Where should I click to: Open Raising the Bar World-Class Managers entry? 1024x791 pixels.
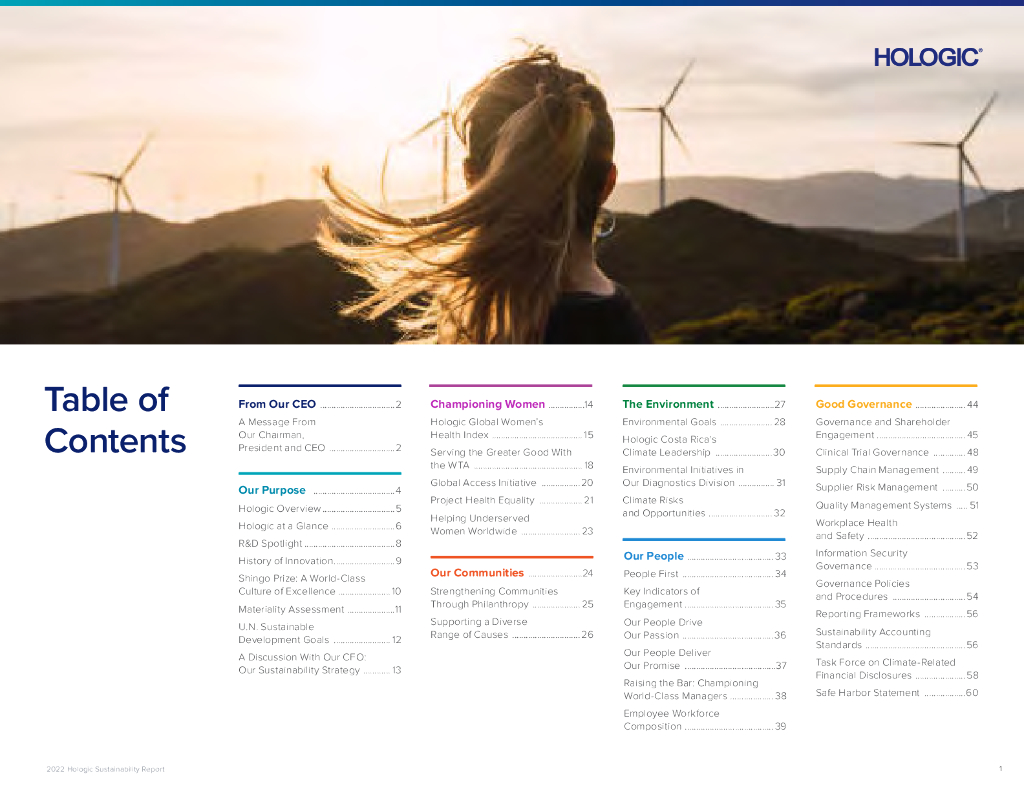click(x=705, y=689)
